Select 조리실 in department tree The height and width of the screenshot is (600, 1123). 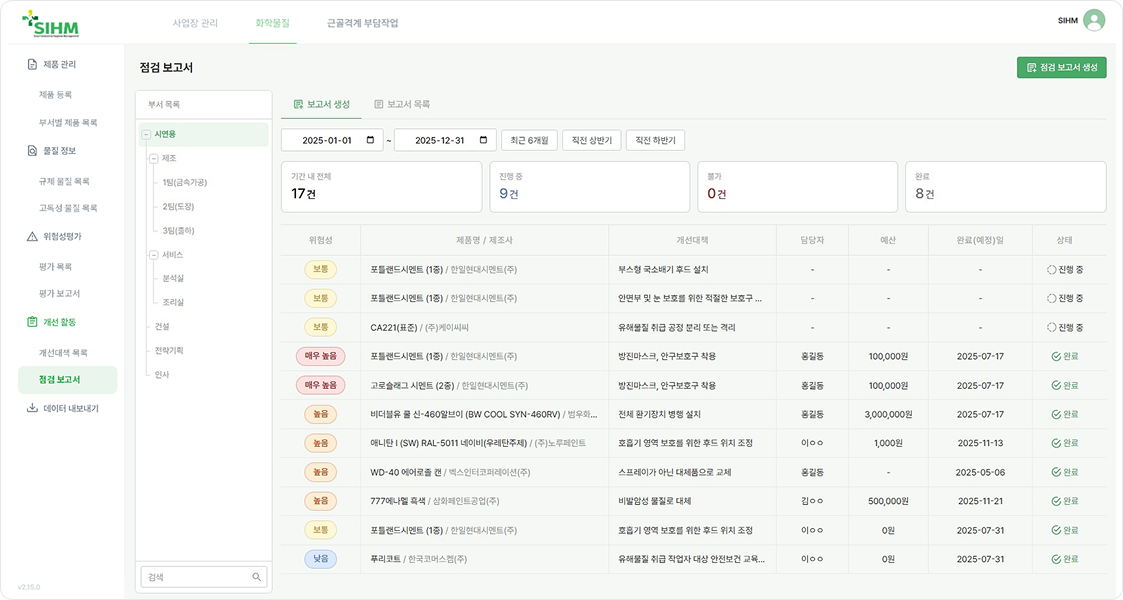pos(173,302)
